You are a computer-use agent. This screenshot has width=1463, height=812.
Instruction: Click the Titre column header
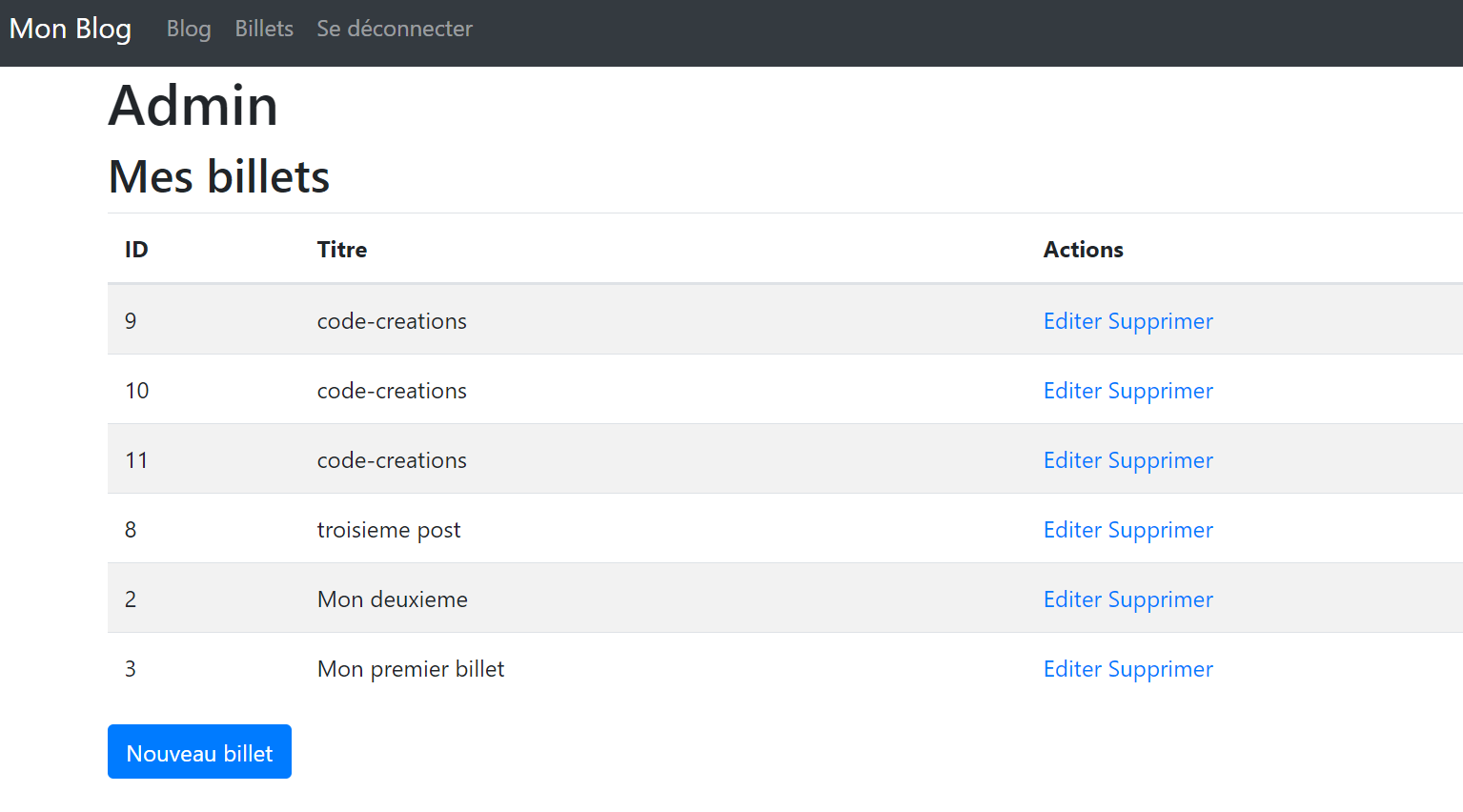(342, 250)
